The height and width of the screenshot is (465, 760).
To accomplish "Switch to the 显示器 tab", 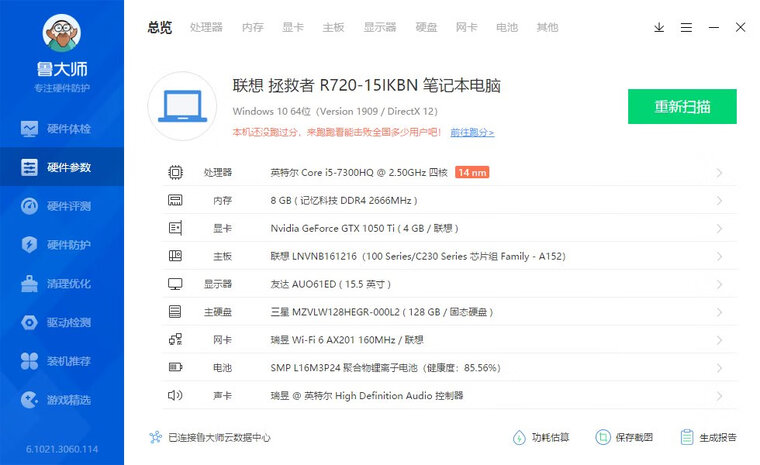I will 379,27.
